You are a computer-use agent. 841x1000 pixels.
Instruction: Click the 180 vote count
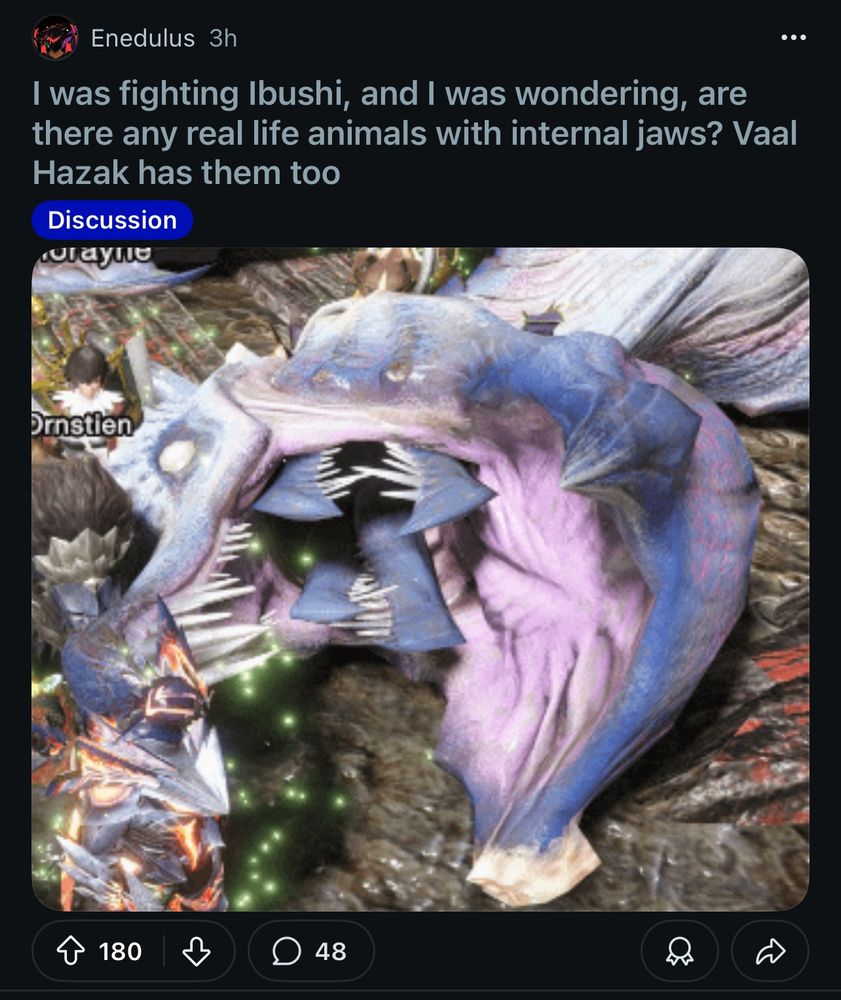pyautogui.click(x=120, y=951)
